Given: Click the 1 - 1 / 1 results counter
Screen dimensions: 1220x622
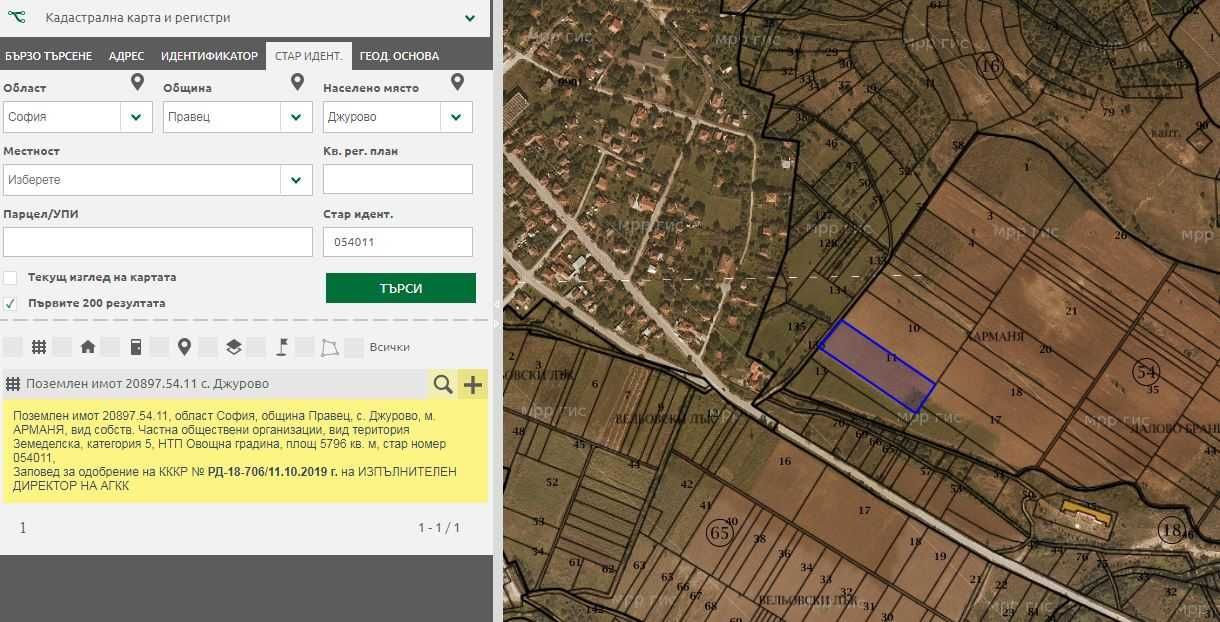Looking at the screenshot, I should pyautogui.click(x=439, y=528).
